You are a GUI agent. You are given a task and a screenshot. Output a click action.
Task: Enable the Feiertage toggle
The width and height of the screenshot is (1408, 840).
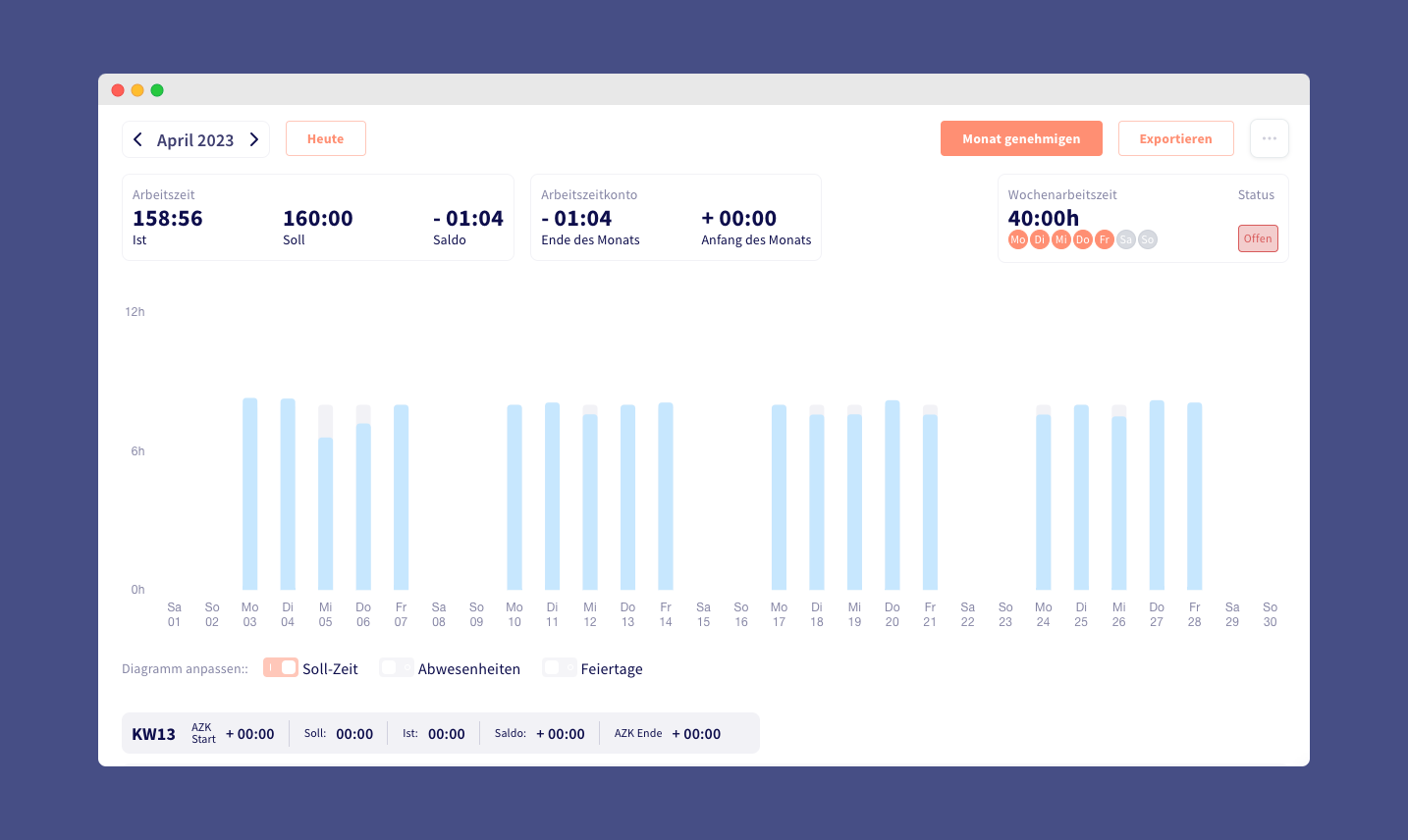point(560,667)
